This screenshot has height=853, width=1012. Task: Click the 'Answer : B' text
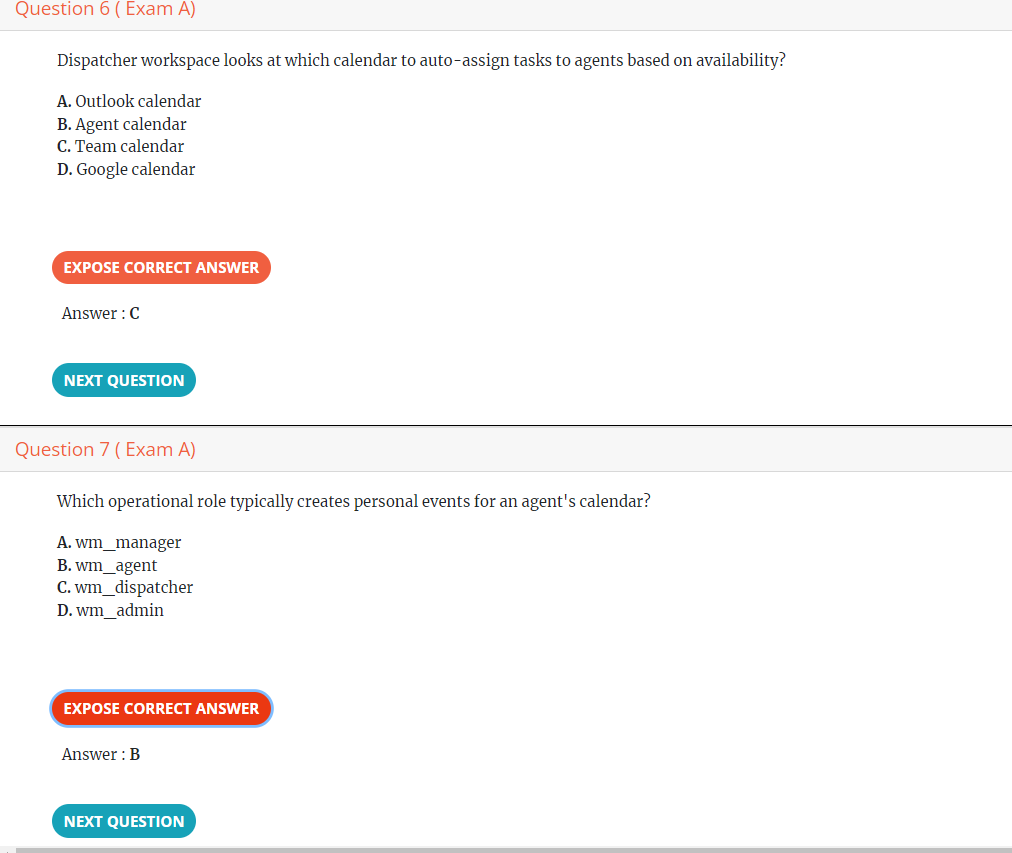click(x=101, y=754)
